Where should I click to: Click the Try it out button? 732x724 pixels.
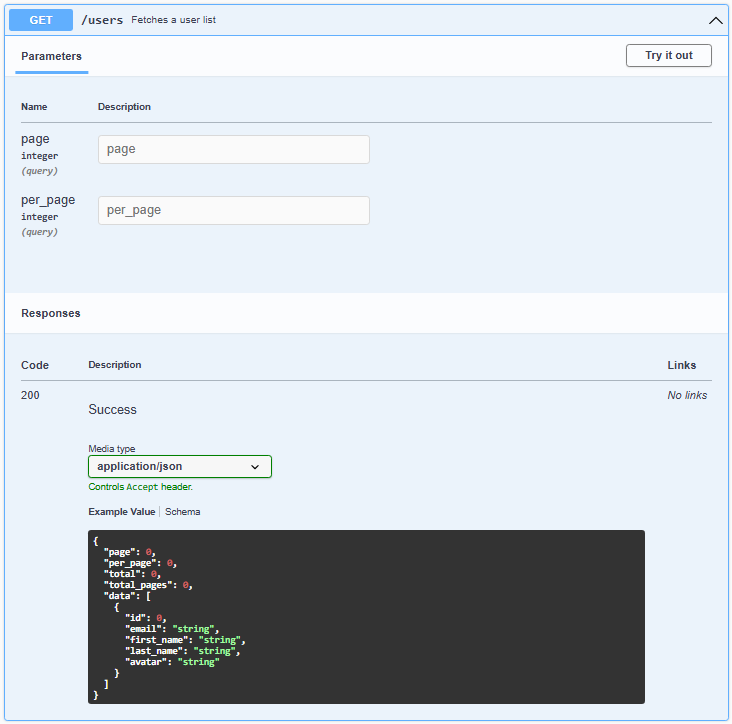(669, 56)
